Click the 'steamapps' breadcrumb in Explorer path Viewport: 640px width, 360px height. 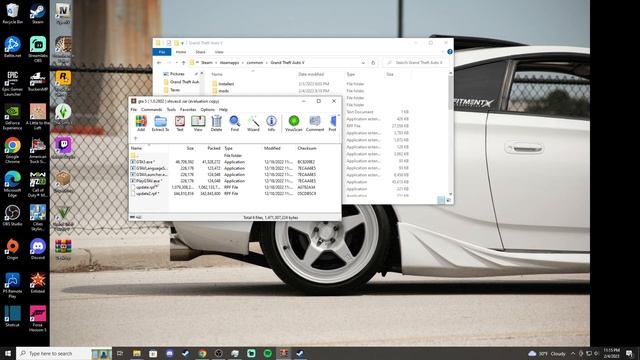coord(229,63)
